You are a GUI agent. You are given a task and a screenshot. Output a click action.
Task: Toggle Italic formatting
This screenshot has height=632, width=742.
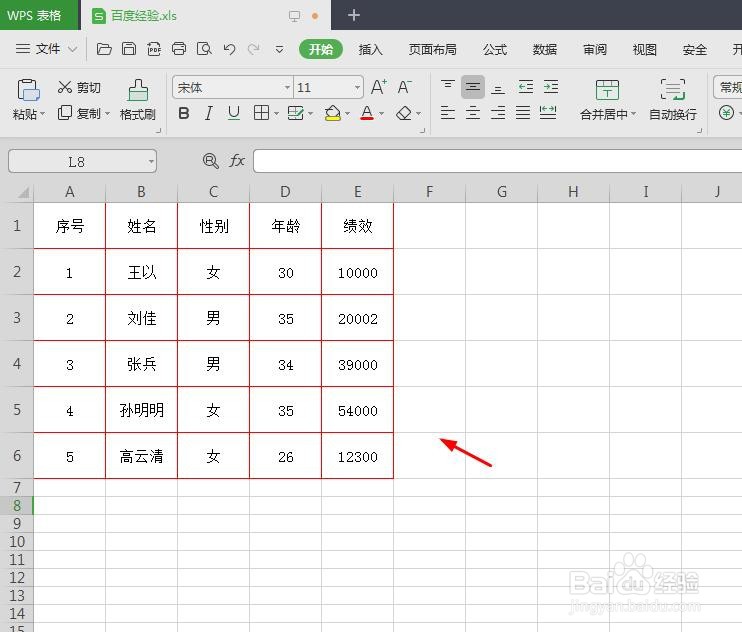[x=208, y=113]
